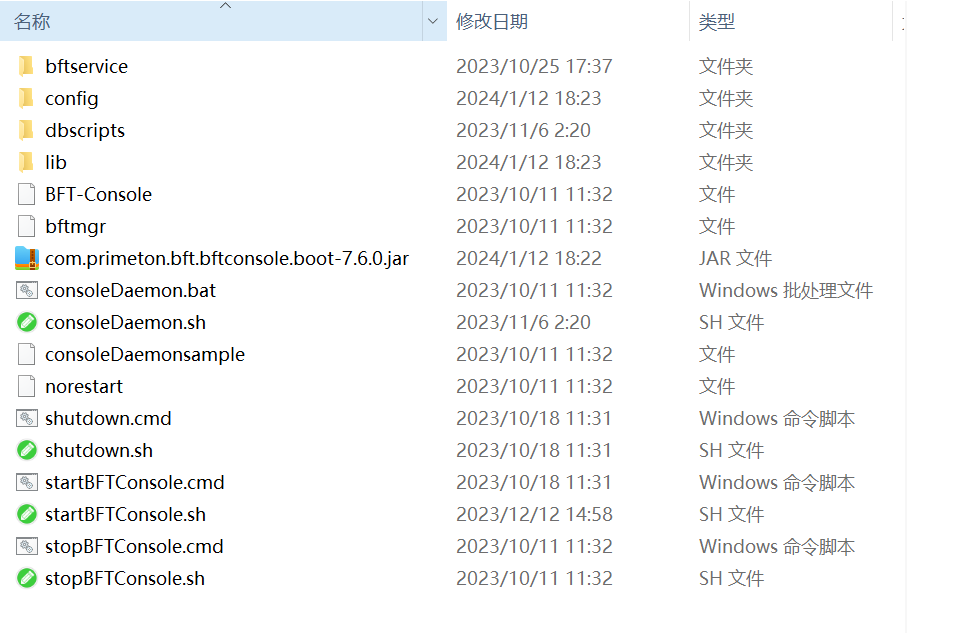Click the consoleDaemon.bat batch file icon

27,290
